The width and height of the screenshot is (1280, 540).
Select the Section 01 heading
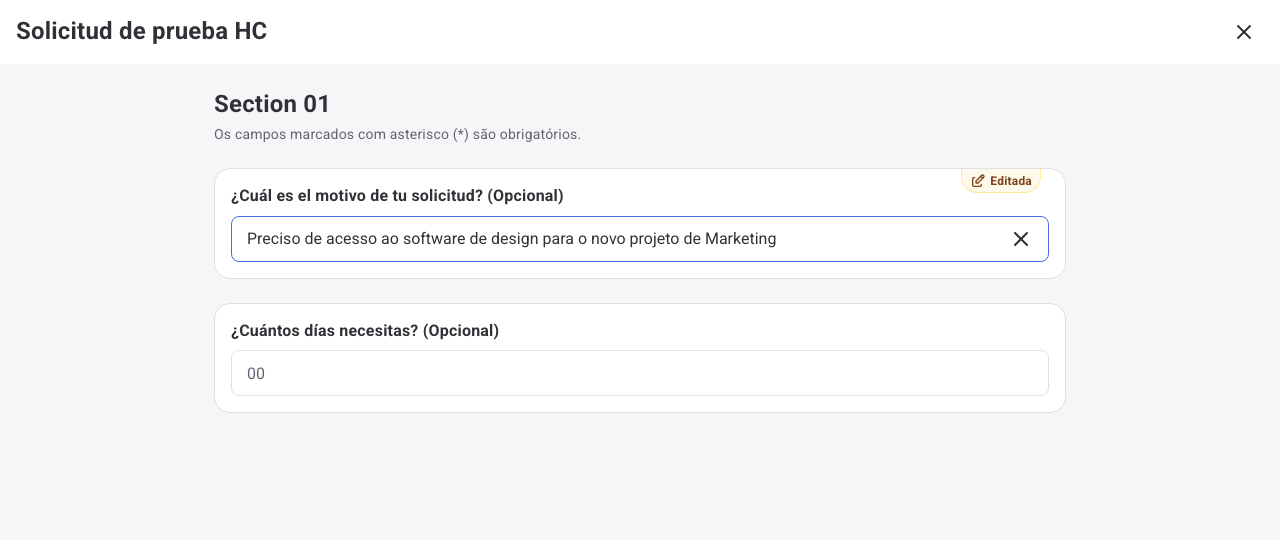[272, 104]
